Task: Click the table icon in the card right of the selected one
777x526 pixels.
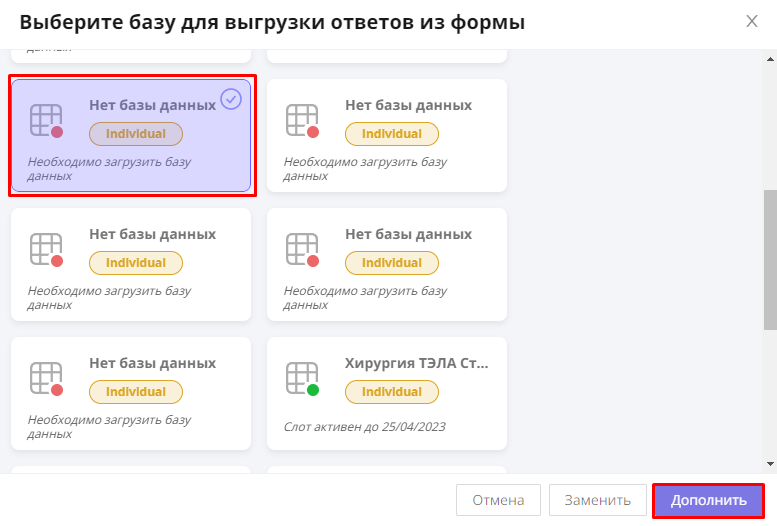Action: (301, 119)
